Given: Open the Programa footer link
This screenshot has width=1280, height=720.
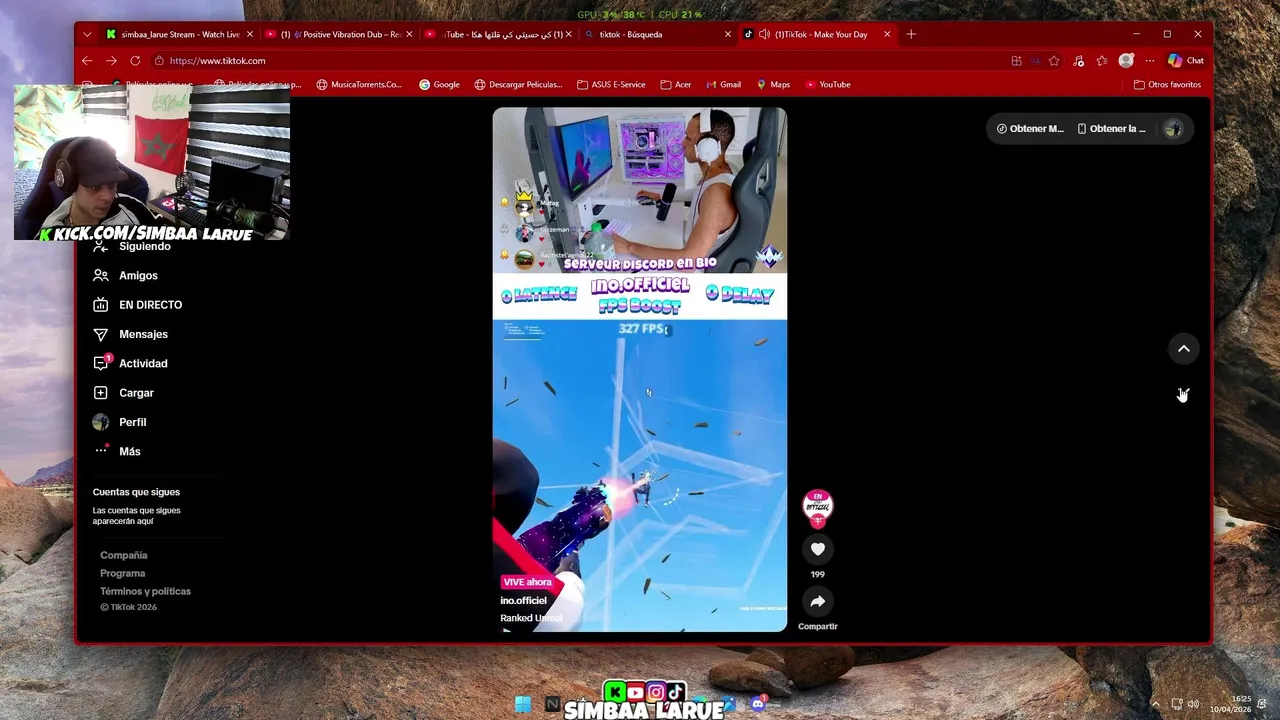Looking at the screenshot, I should 122,573.
